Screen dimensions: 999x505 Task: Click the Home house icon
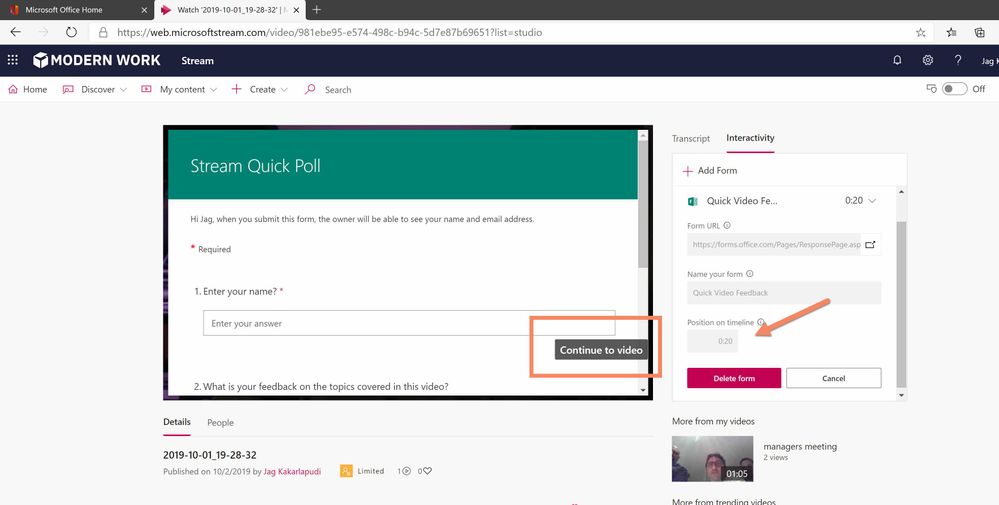(13, 89)
